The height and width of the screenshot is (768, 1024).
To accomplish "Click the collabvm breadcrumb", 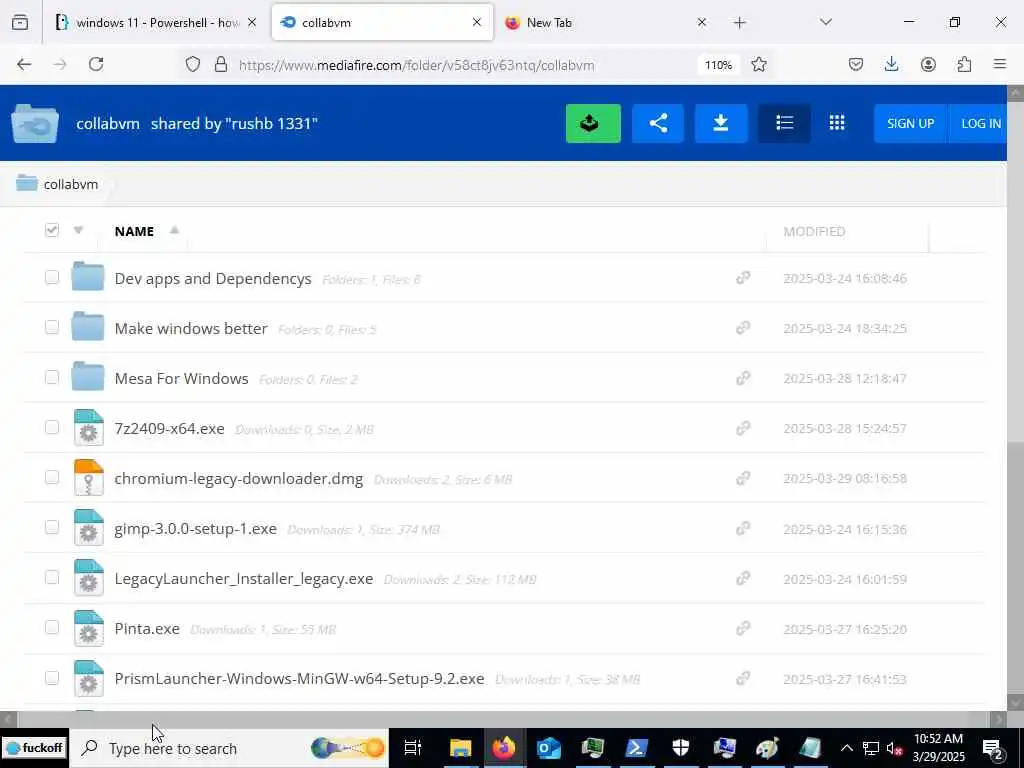I will pos(71,184).
